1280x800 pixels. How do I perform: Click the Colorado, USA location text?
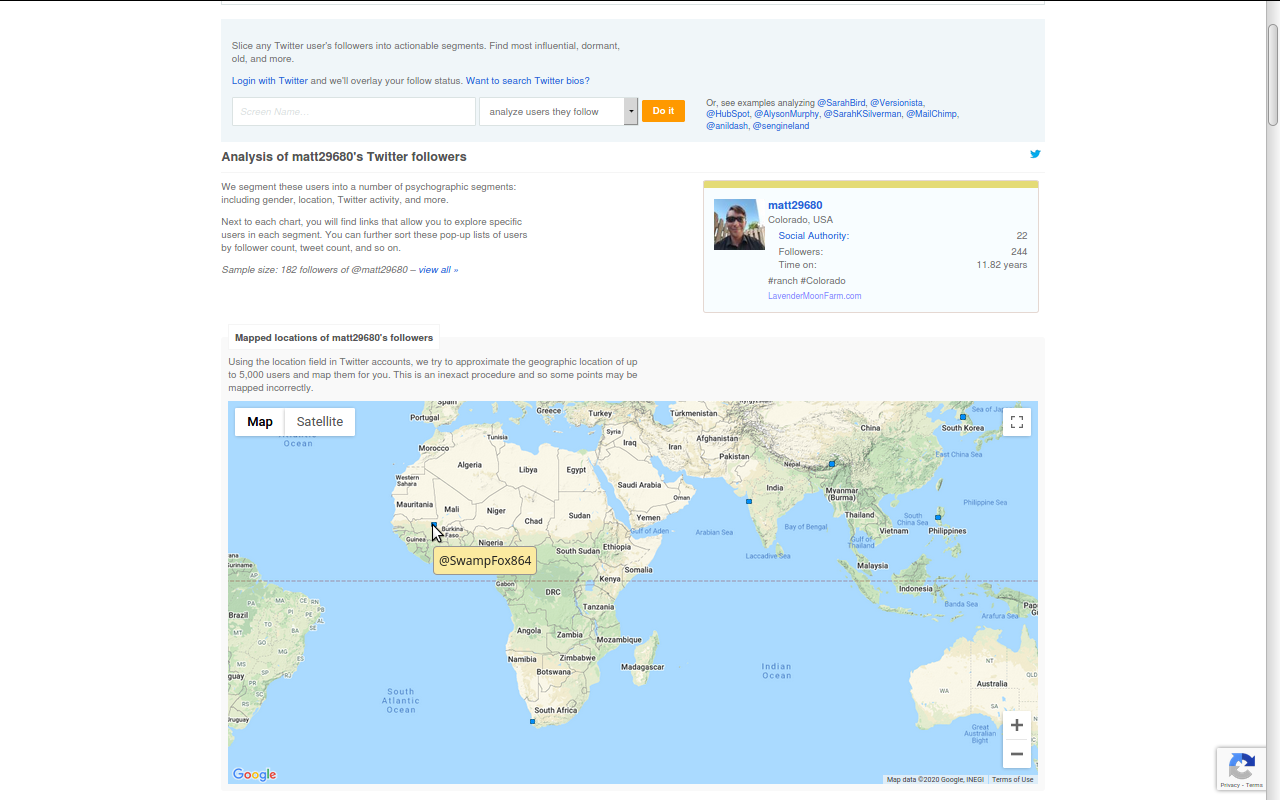click(800, 220)
